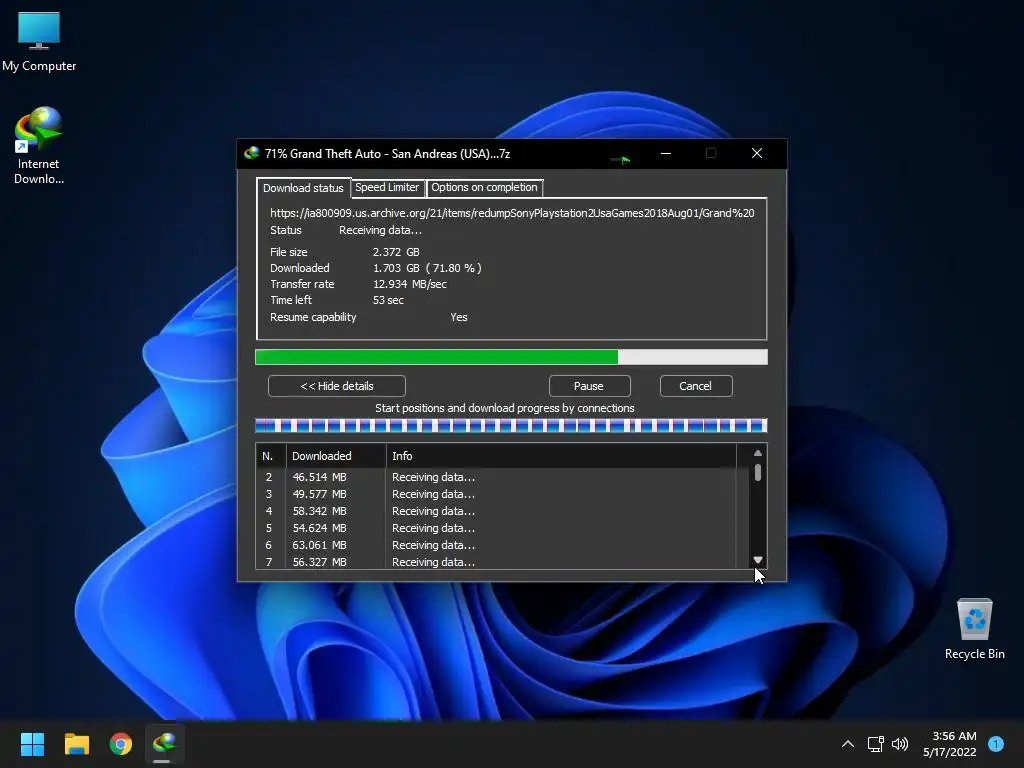
Task: Select connection row 3 with 49.577 MB
Action: (x=496, y=494)
